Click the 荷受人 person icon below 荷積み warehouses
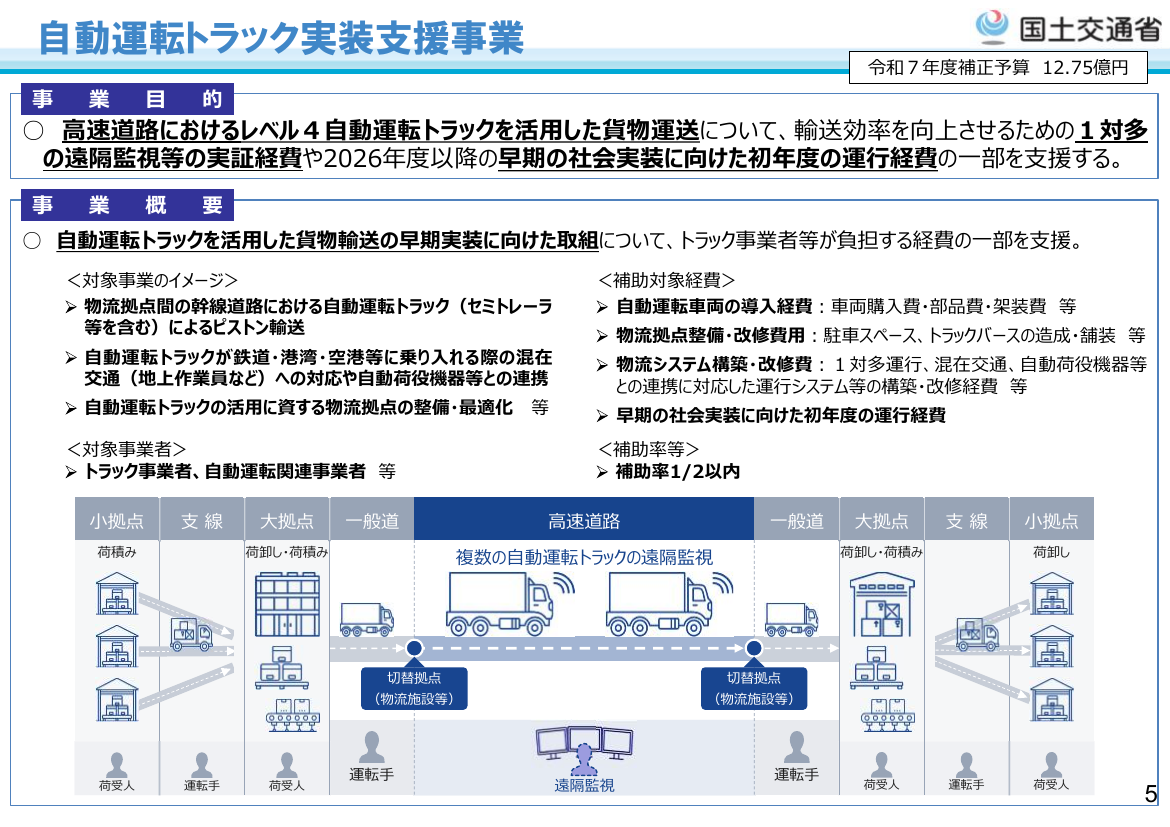Screen dimensions: 1170x827 (x=116, y=765)
